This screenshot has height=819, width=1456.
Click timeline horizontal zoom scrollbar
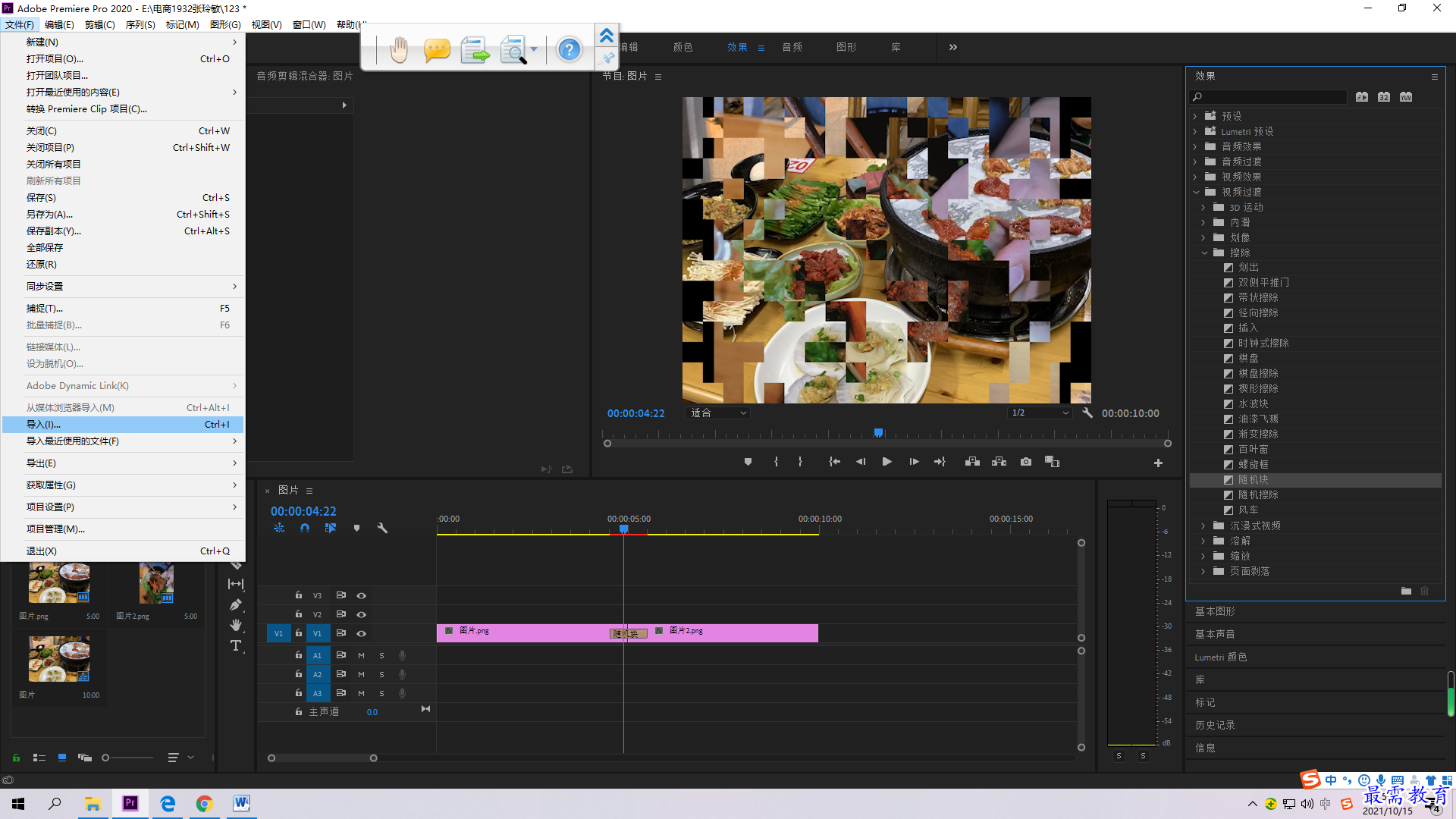[322, 758]
